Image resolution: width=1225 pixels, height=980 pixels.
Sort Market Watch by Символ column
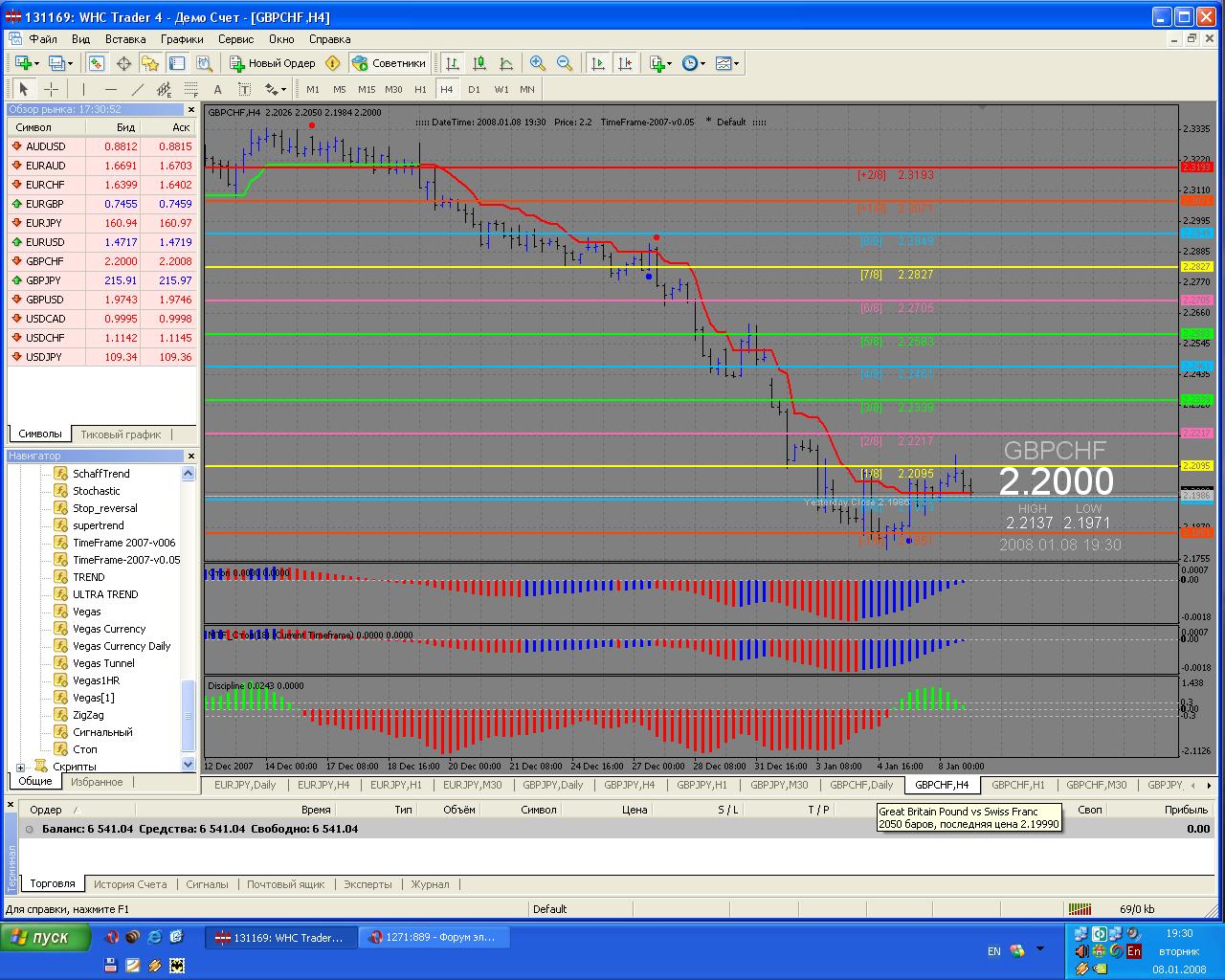click(47, 127)
